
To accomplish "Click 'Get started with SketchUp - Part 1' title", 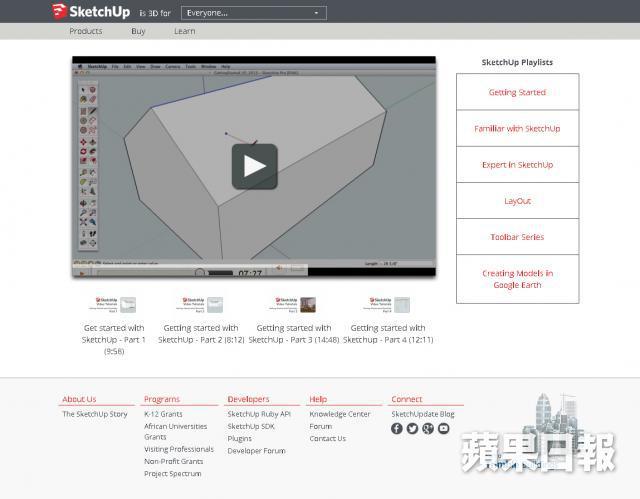I will point(114,339).
